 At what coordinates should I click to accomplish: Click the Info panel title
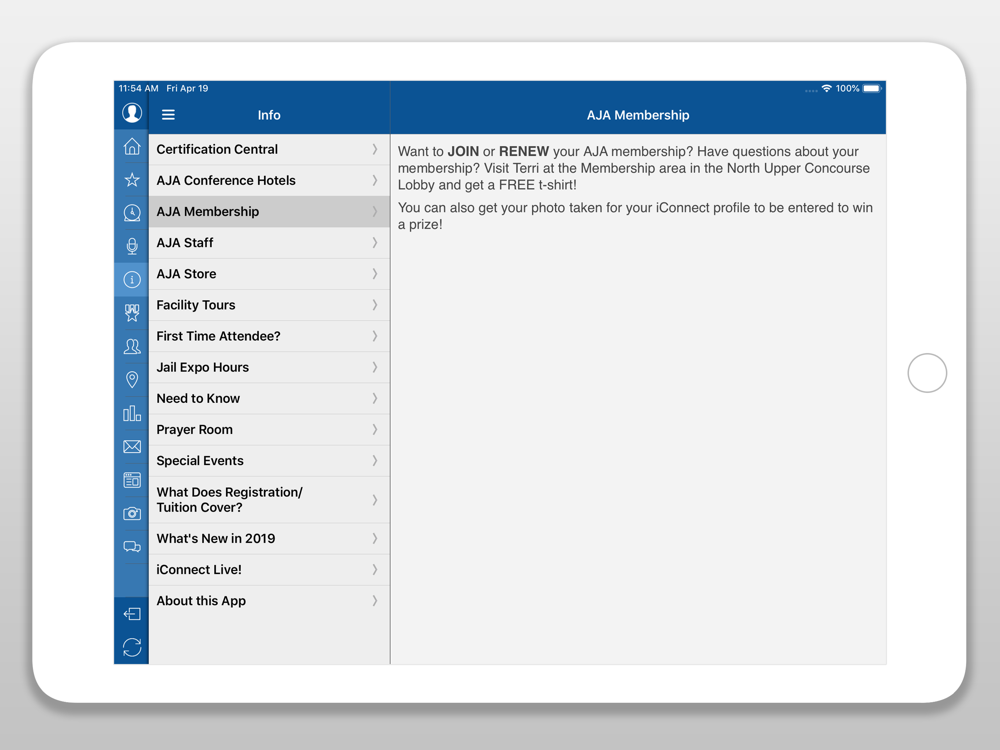click(x=269, y=115)
